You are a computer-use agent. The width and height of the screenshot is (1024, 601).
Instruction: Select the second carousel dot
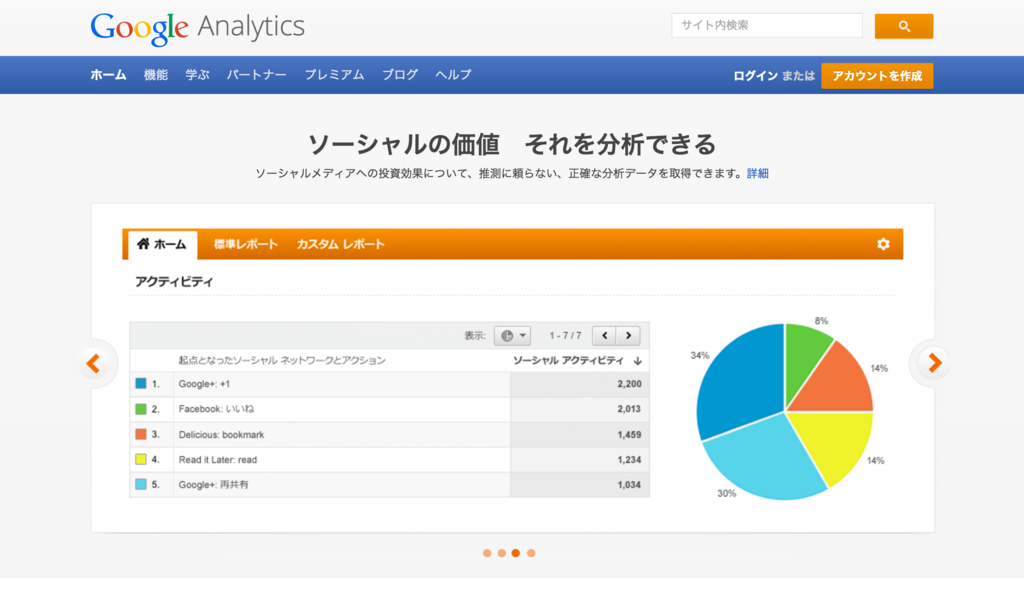[502, 553]
